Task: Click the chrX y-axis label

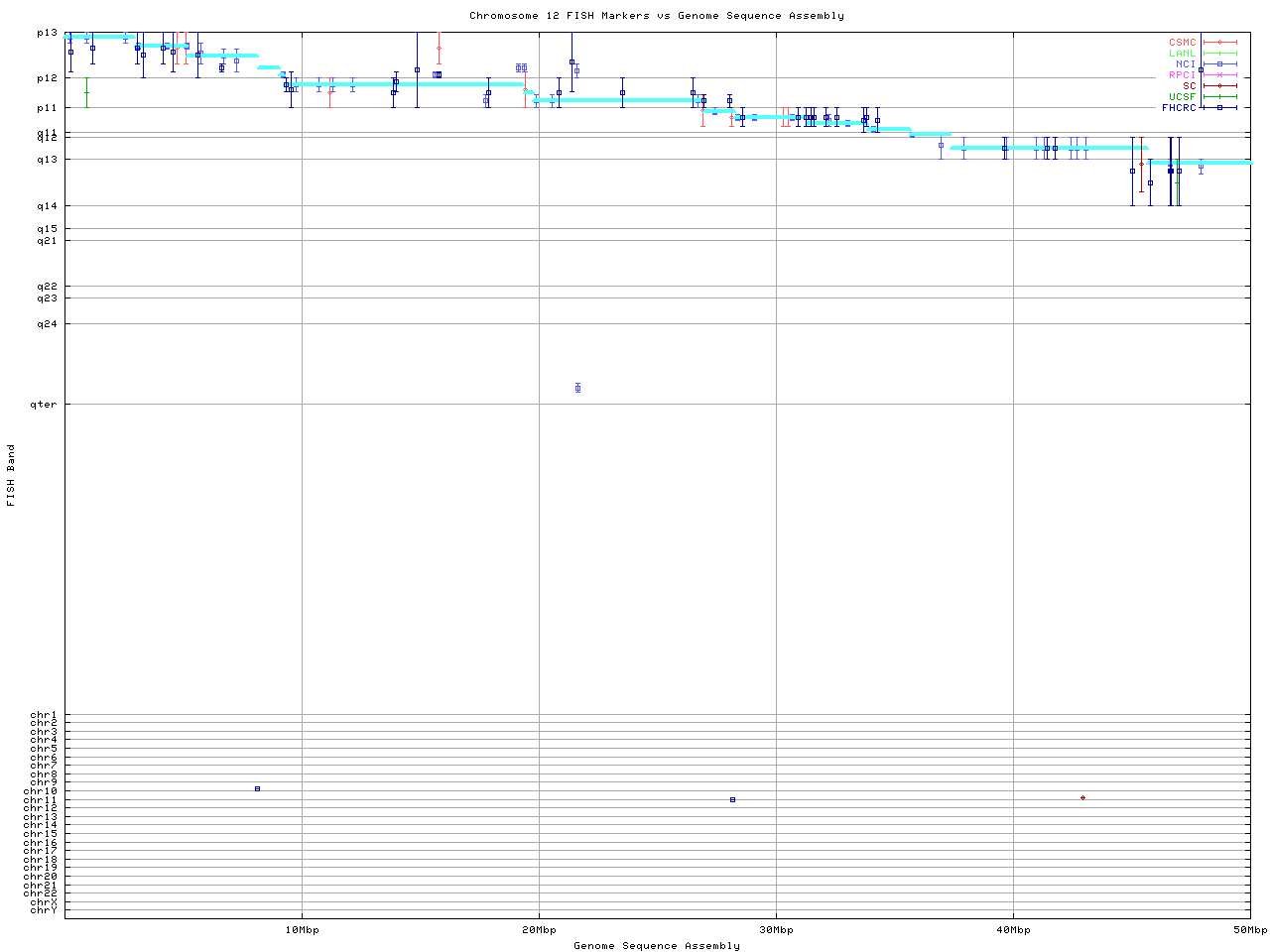Action: coord(44,901)
